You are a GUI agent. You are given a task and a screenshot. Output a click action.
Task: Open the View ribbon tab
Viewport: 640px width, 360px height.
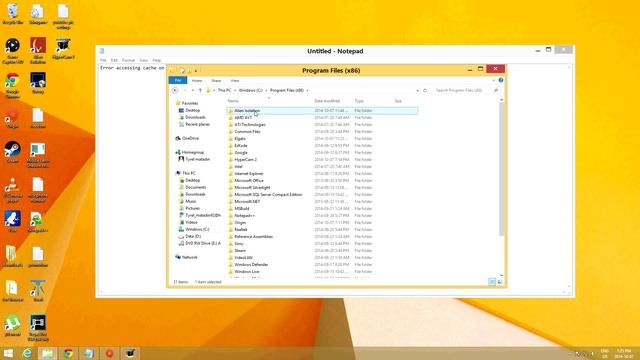pos(235,81)
